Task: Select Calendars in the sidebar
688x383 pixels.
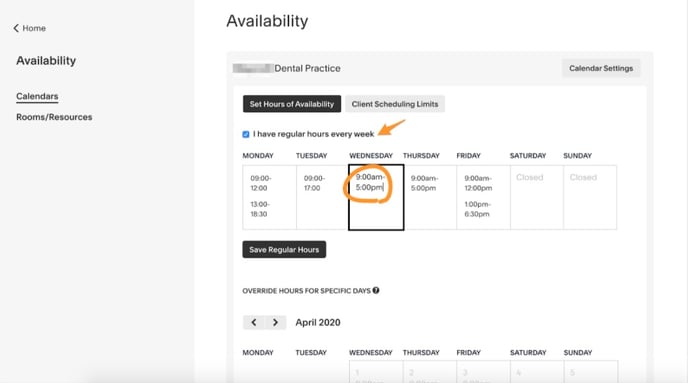Action: [x=37, y=96]
